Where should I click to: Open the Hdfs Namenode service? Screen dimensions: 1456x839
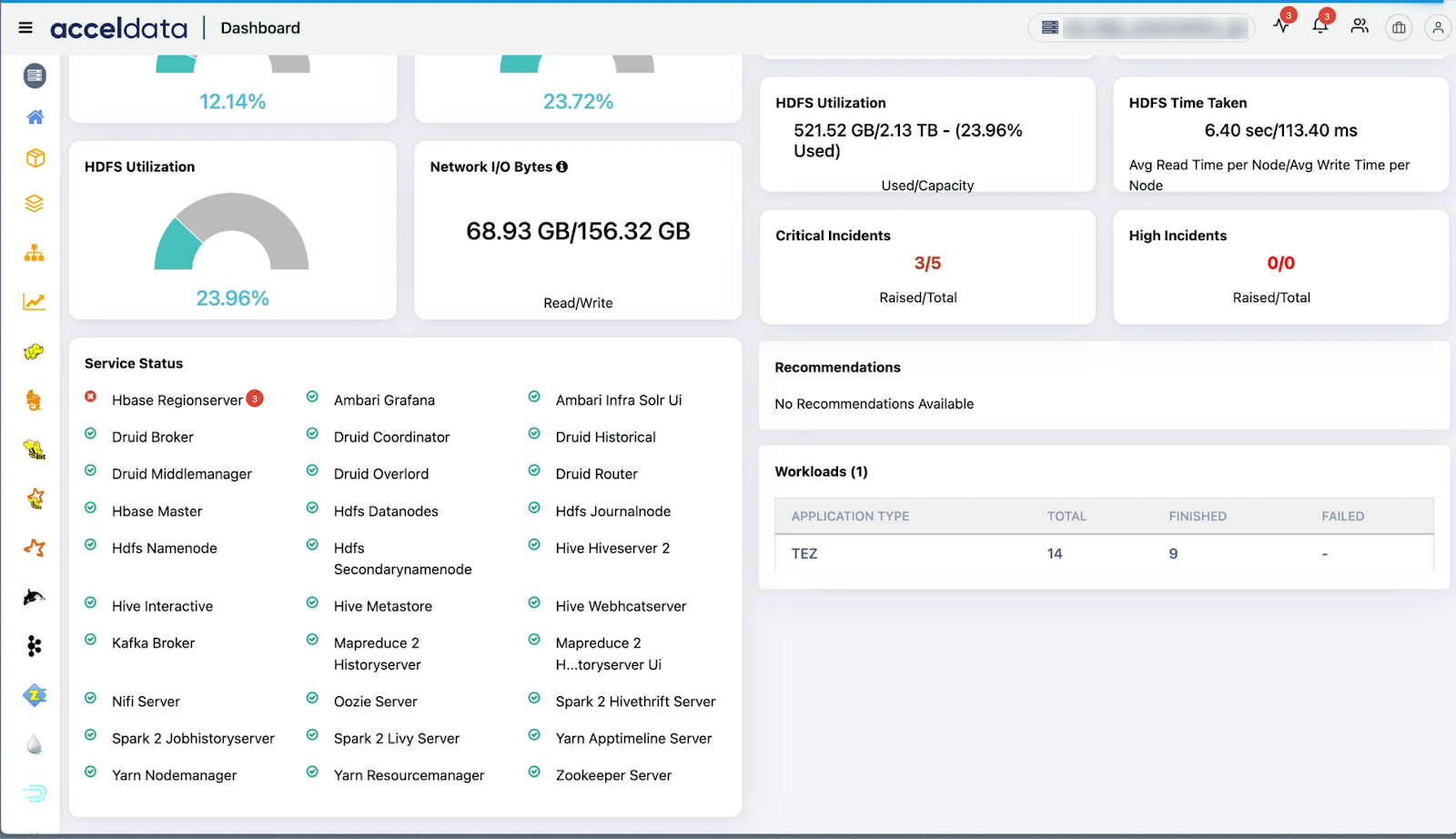coord(165,548)
